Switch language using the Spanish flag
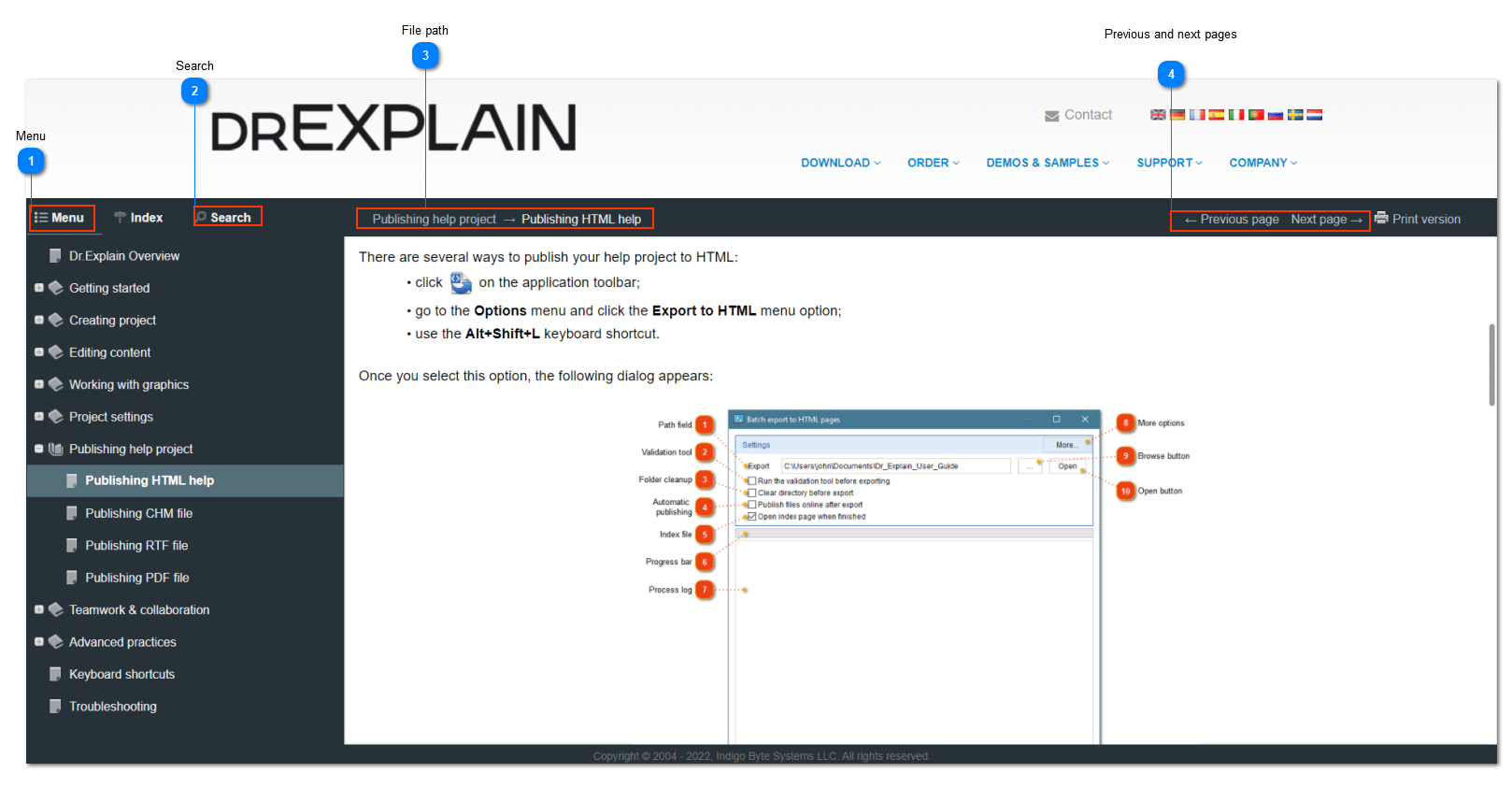This screenshot has width=1512, height=787. pyautogui.click(x=1216, y=115)
